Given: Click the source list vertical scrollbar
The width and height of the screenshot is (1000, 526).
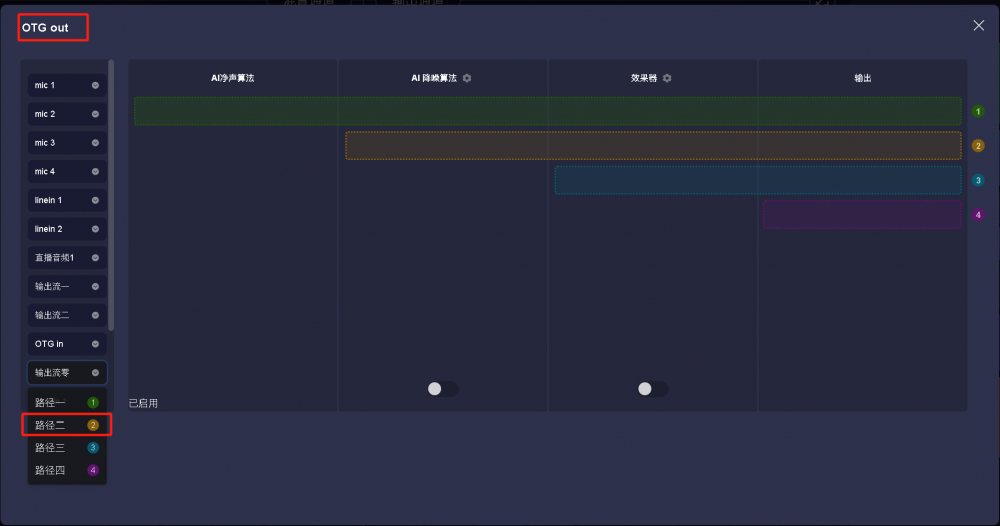Looking at the screenshot, I should pyautogui.click(x=111, y=195).
